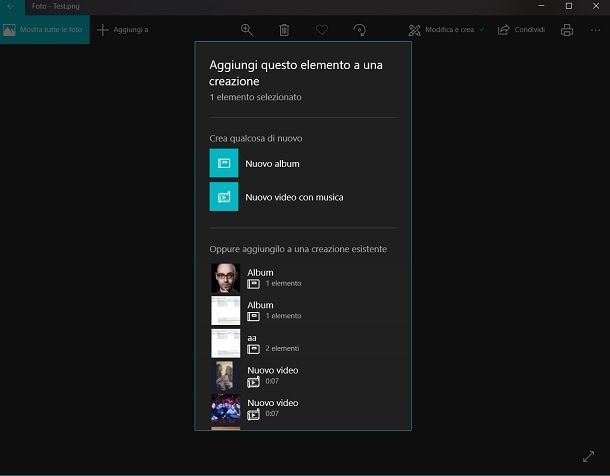Viewport: 610px width, 476px height.
Task: Open 'Modifica e crea' dropdown
Action: [x=446, y=30]
